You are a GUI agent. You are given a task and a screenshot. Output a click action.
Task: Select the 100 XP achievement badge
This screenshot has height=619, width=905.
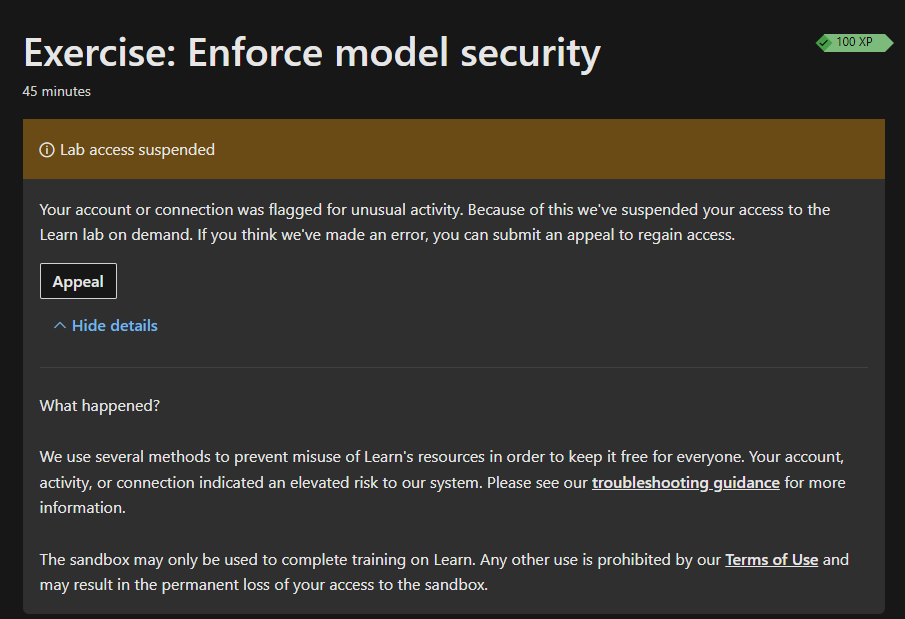coord(853,42)
